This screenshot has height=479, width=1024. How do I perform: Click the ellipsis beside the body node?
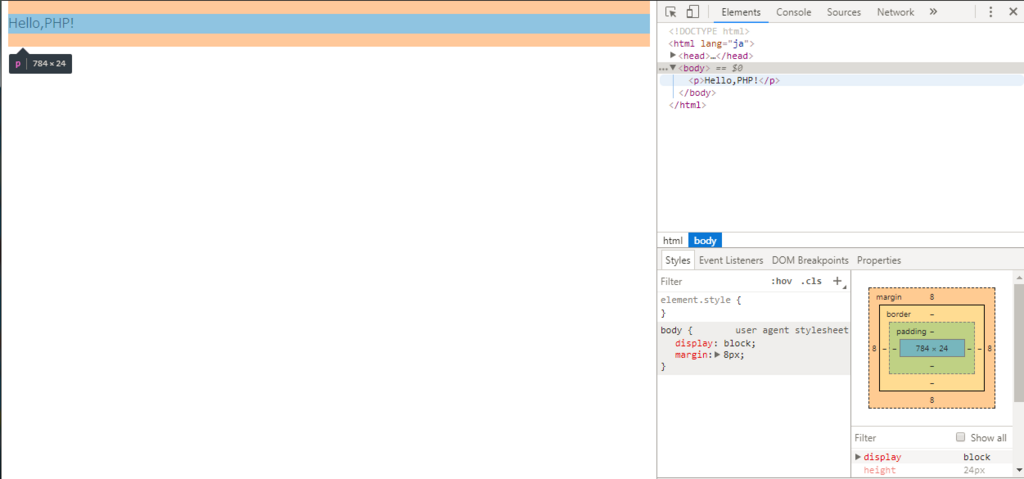(664, 68)
